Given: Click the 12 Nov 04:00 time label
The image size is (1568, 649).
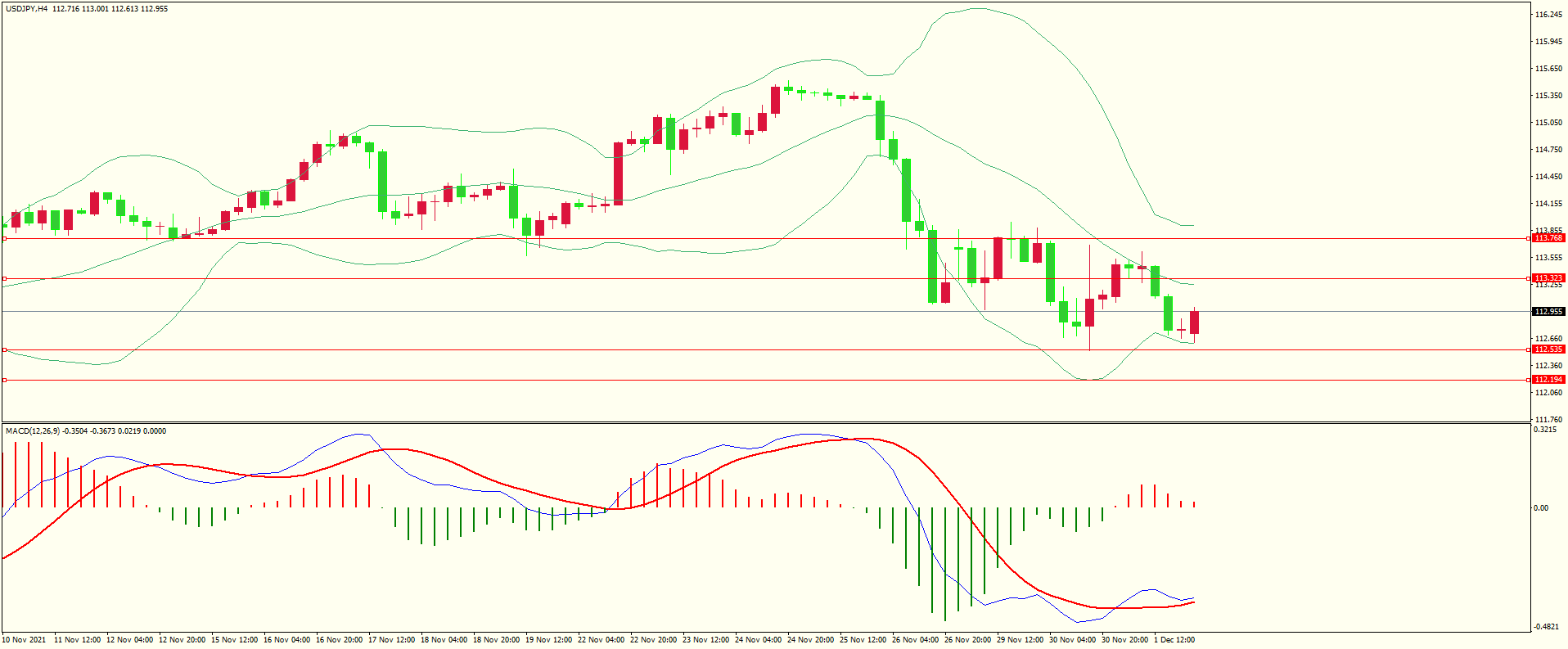Looking at the screenshot, I should (129, 640).
